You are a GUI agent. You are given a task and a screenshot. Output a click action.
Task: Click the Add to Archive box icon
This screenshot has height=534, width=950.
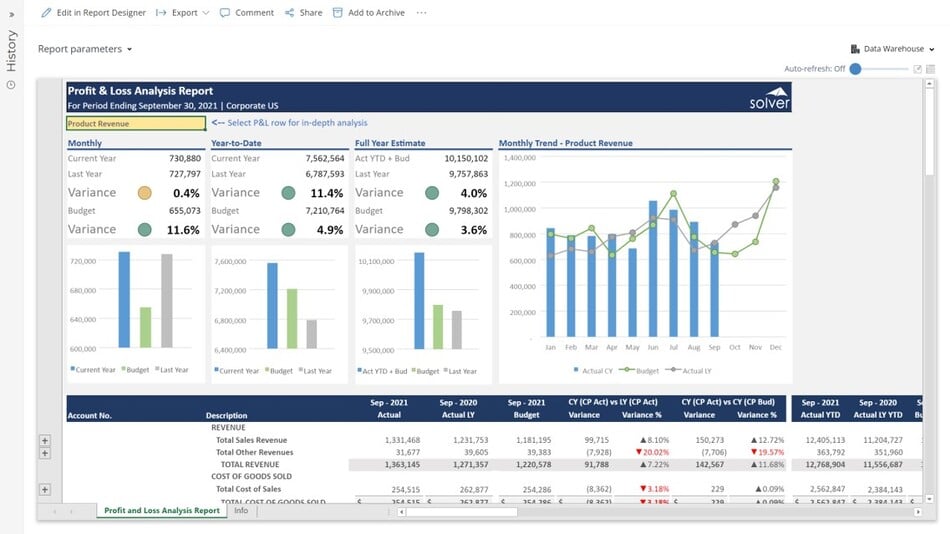click(x=338, y=13)
